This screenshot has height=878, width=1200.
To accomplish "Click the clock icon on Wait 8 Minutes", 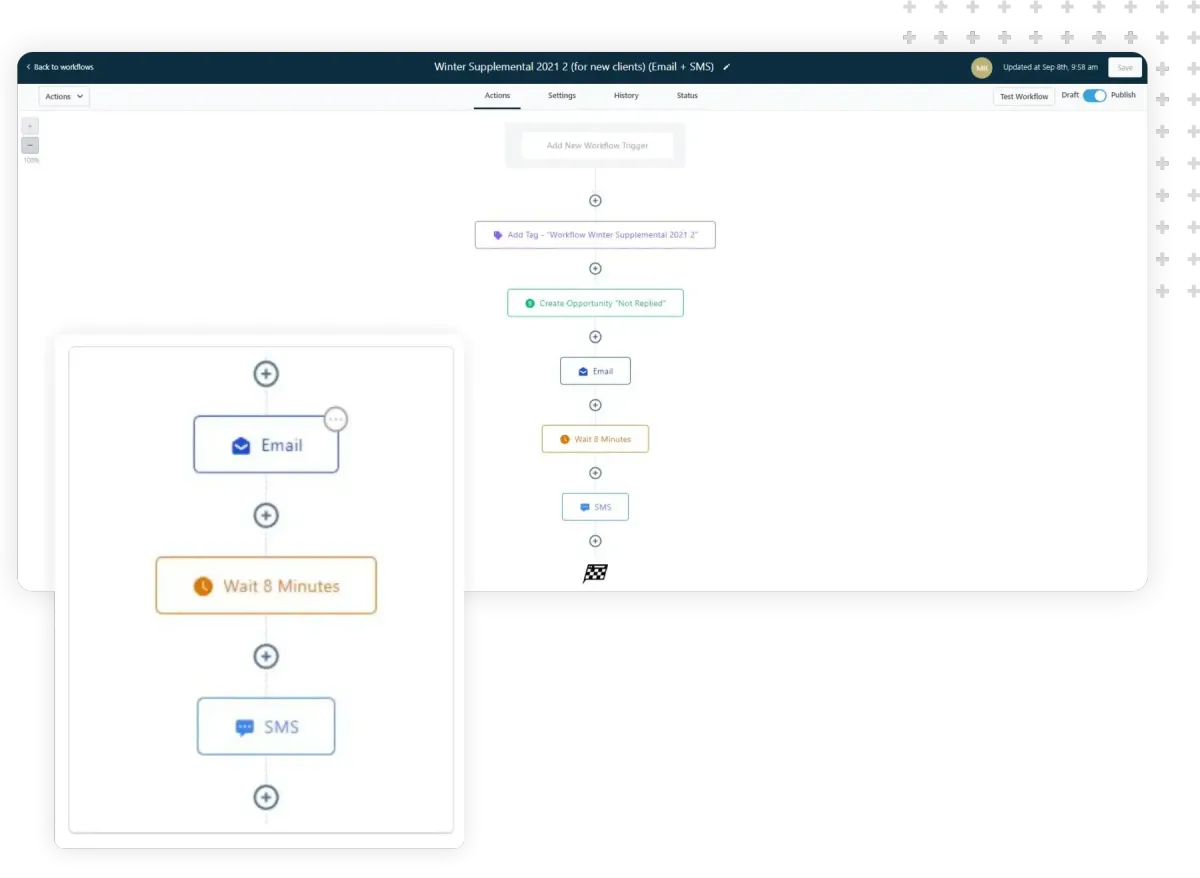I will (x=564, y=438).
